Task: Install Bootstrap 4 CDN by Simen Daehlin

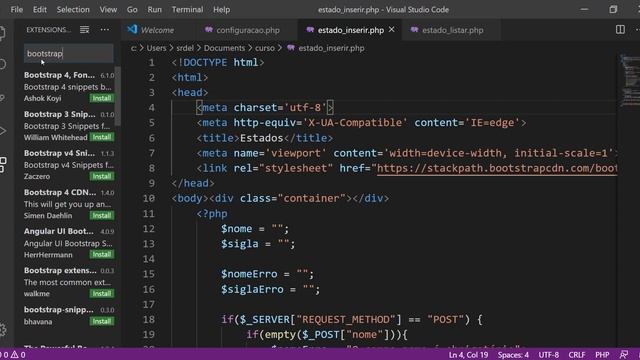Action: (102, 216)
